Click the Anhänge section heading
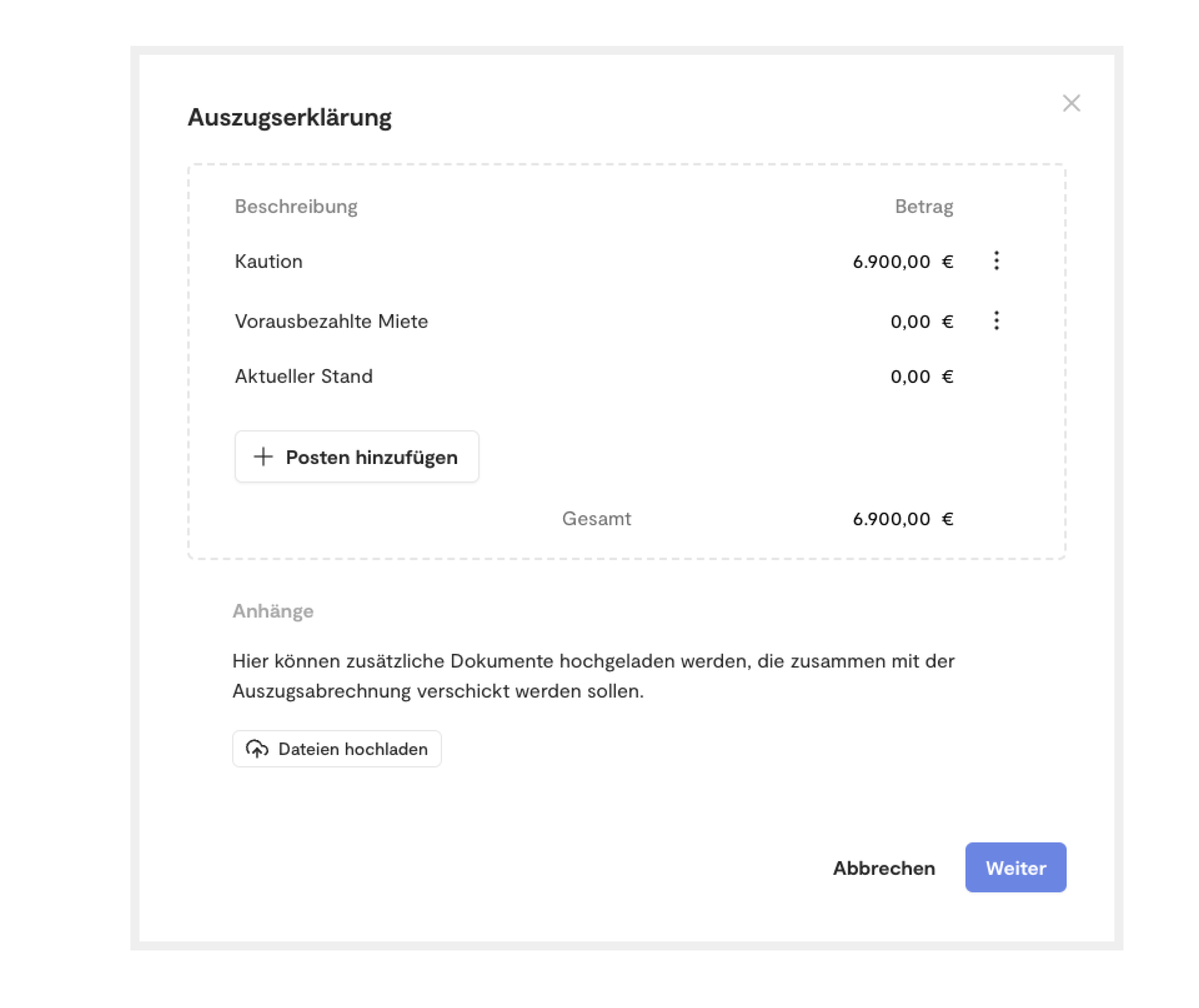The width and height of the screenshot is (1199, 1008). click(273, 611)
